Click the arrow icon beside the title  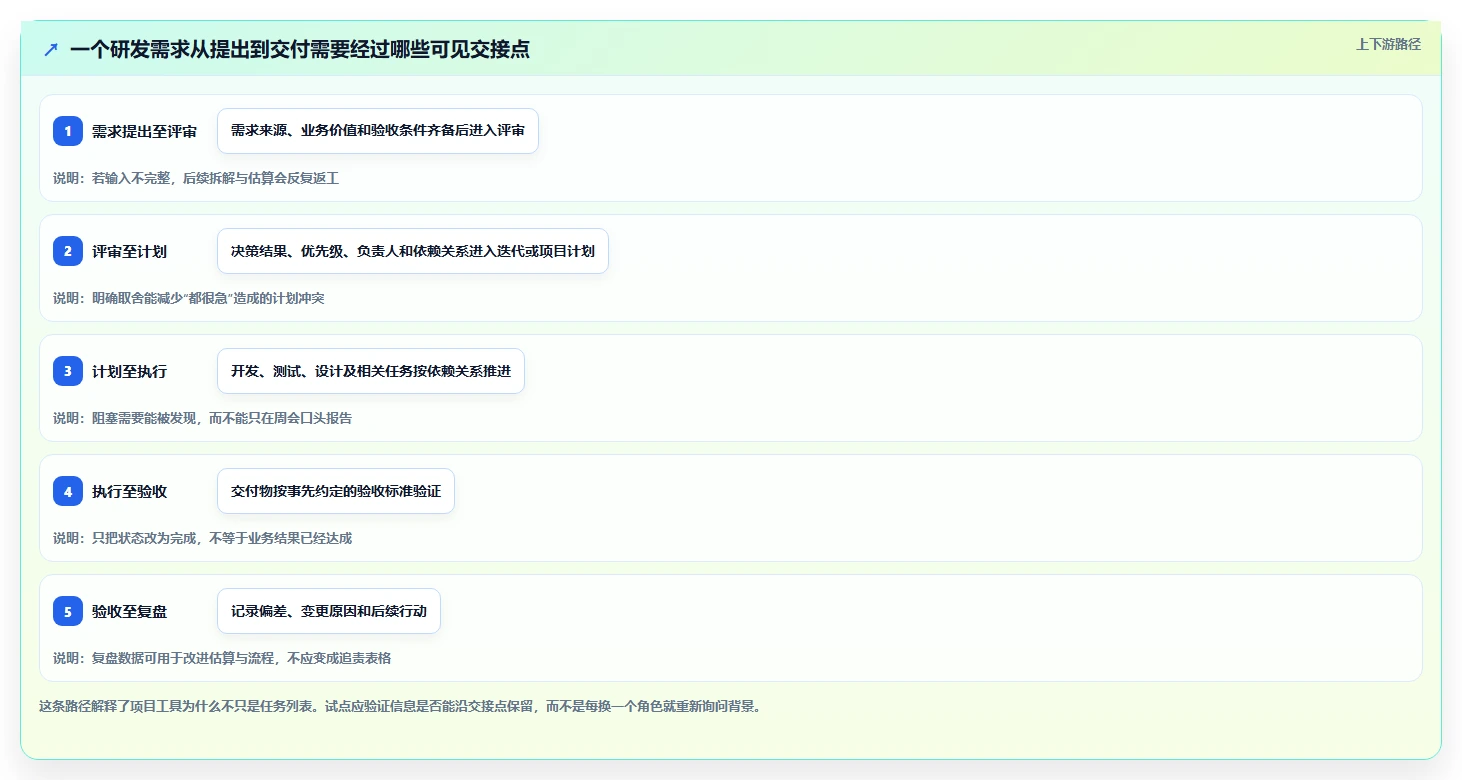(51, 49)
